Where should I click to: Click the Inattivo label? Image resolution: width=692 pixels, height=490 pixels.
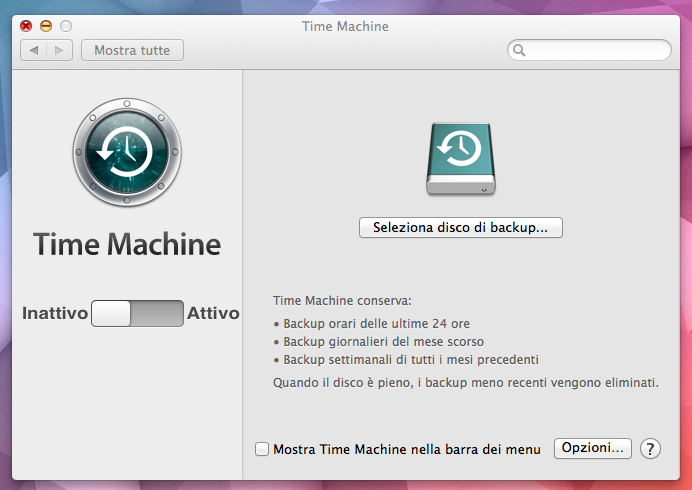[x=55, y=313]
